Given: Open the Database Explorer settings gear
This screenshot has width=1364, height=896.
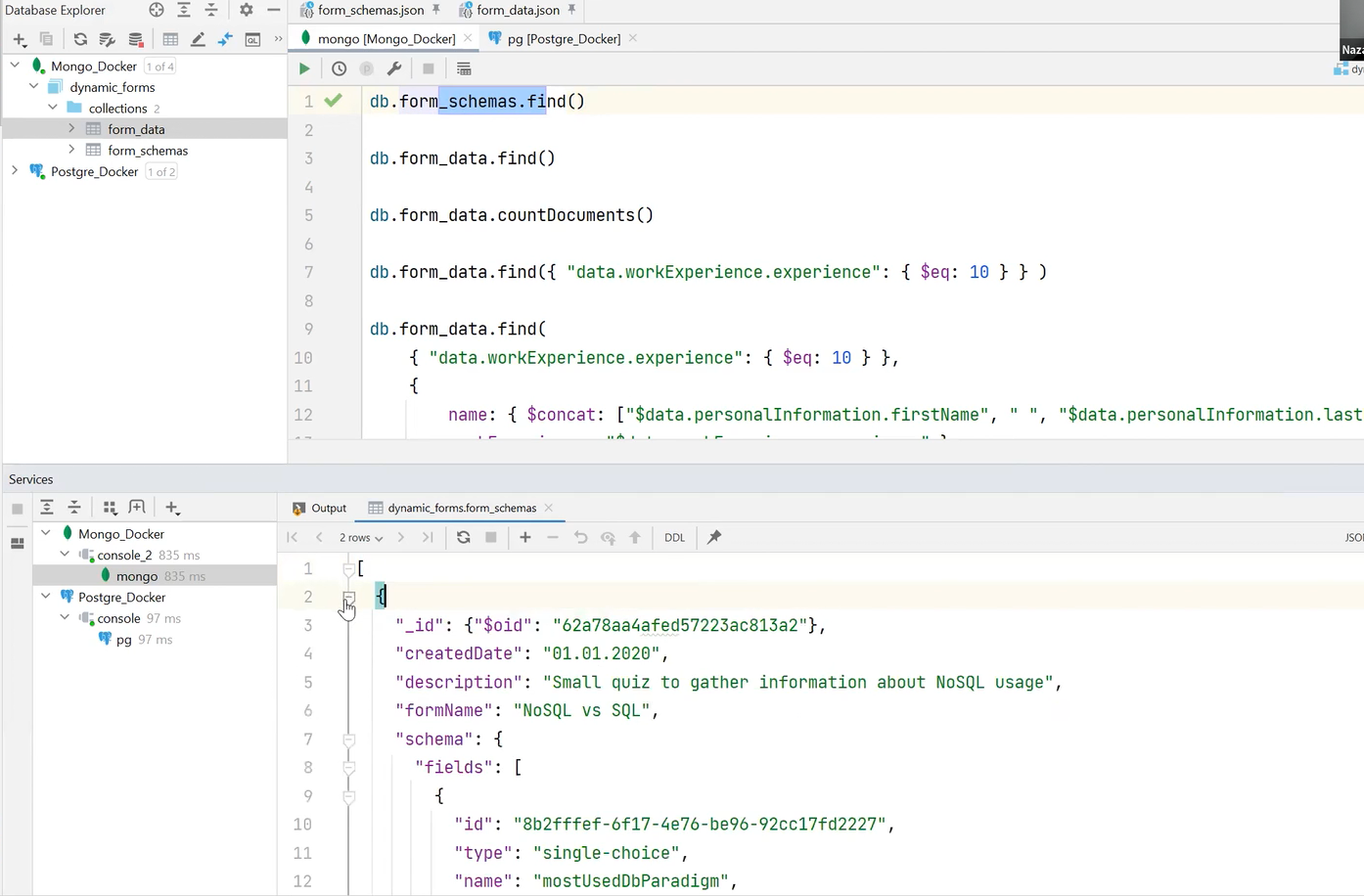Looking at the screenshot, I should coord(247,10).
